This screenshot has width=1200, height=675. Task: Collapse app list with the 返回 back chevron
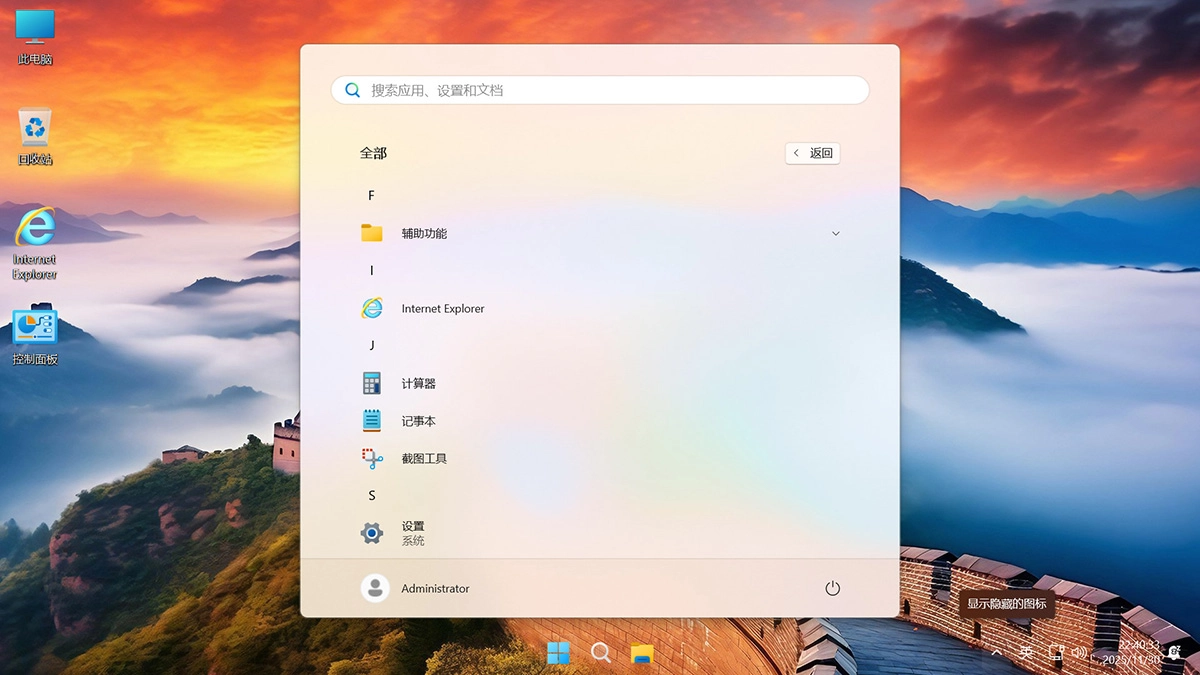point(795,152)
